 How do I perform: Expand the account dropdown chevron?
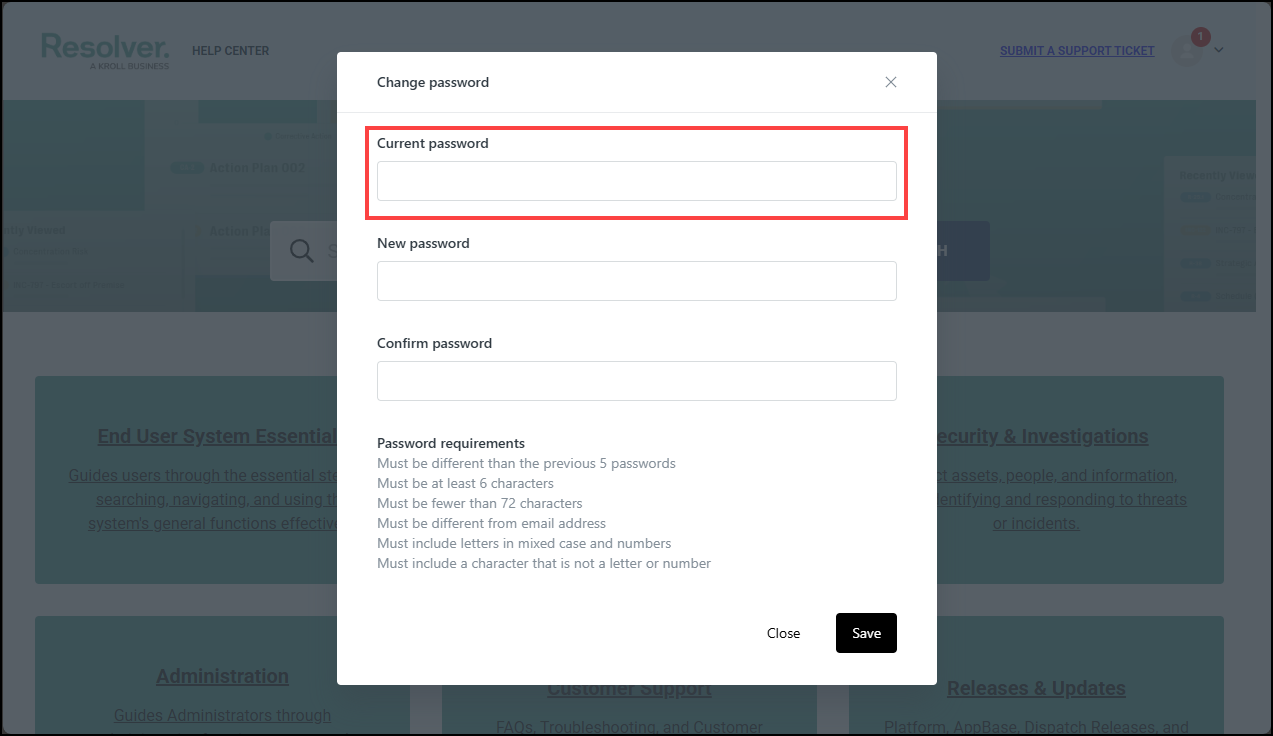pos(1218,50)
